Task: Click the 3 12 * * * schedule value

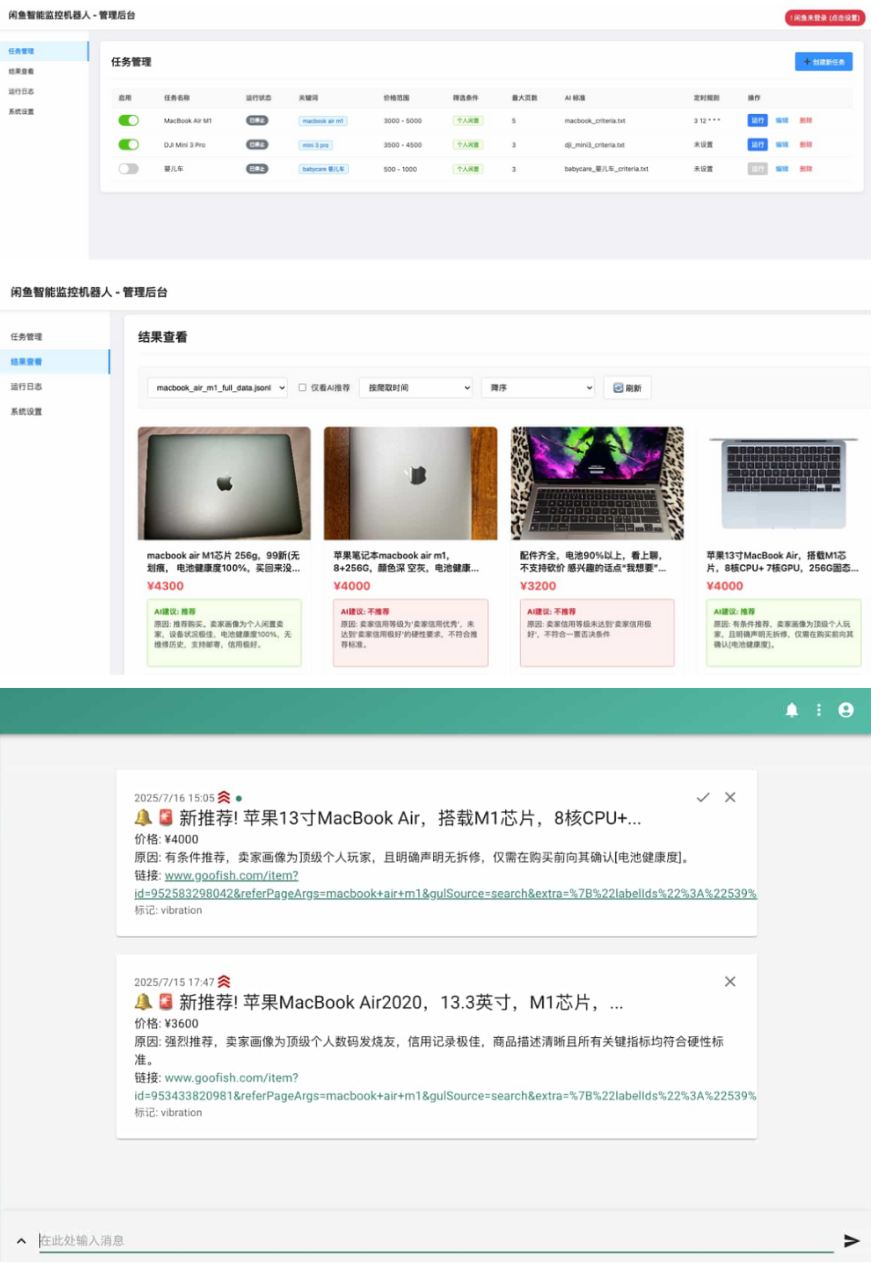Action: point(707,120)
